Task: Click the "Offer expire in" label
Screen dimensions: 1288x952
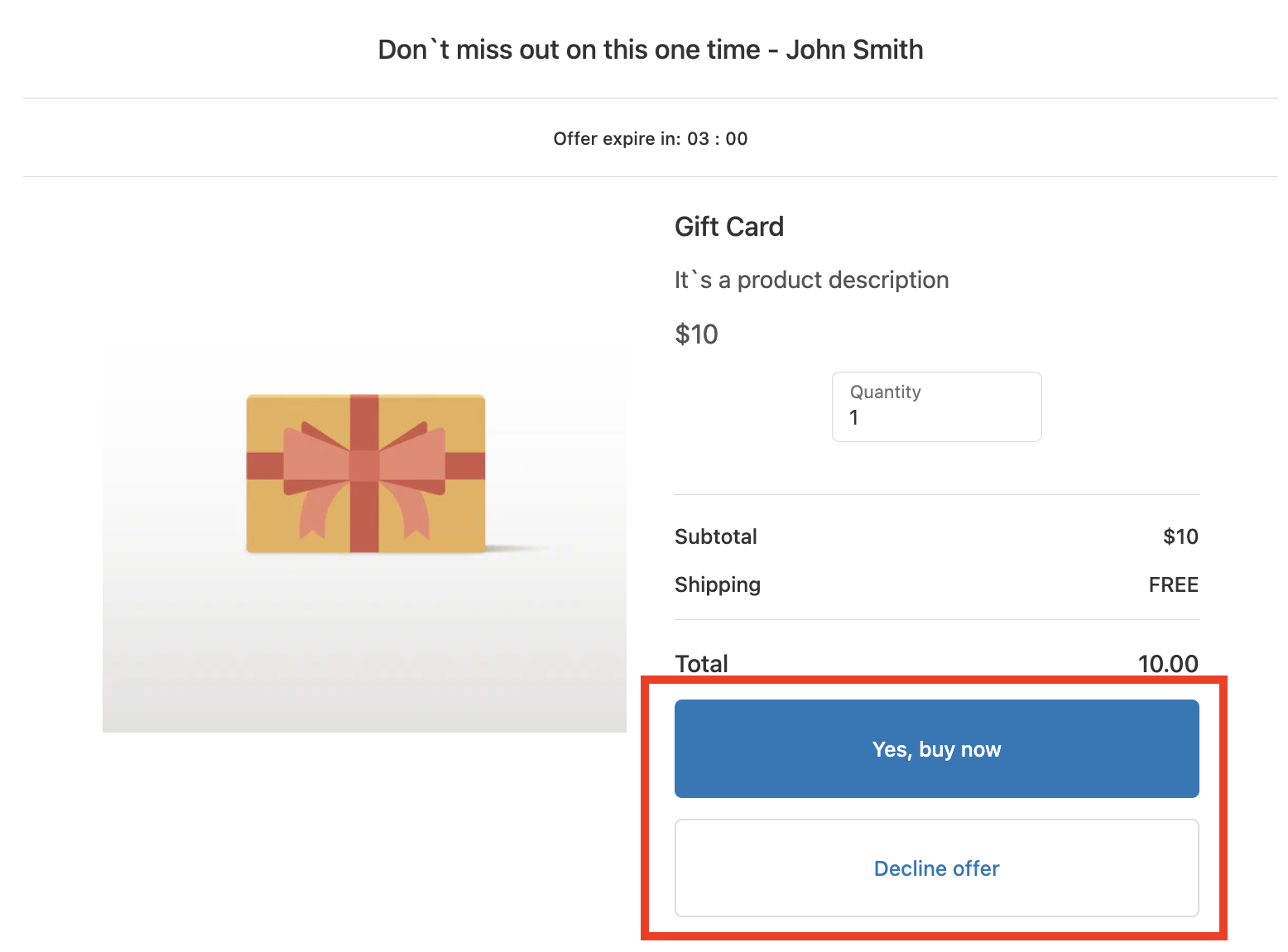Action: tap(617, 139)
